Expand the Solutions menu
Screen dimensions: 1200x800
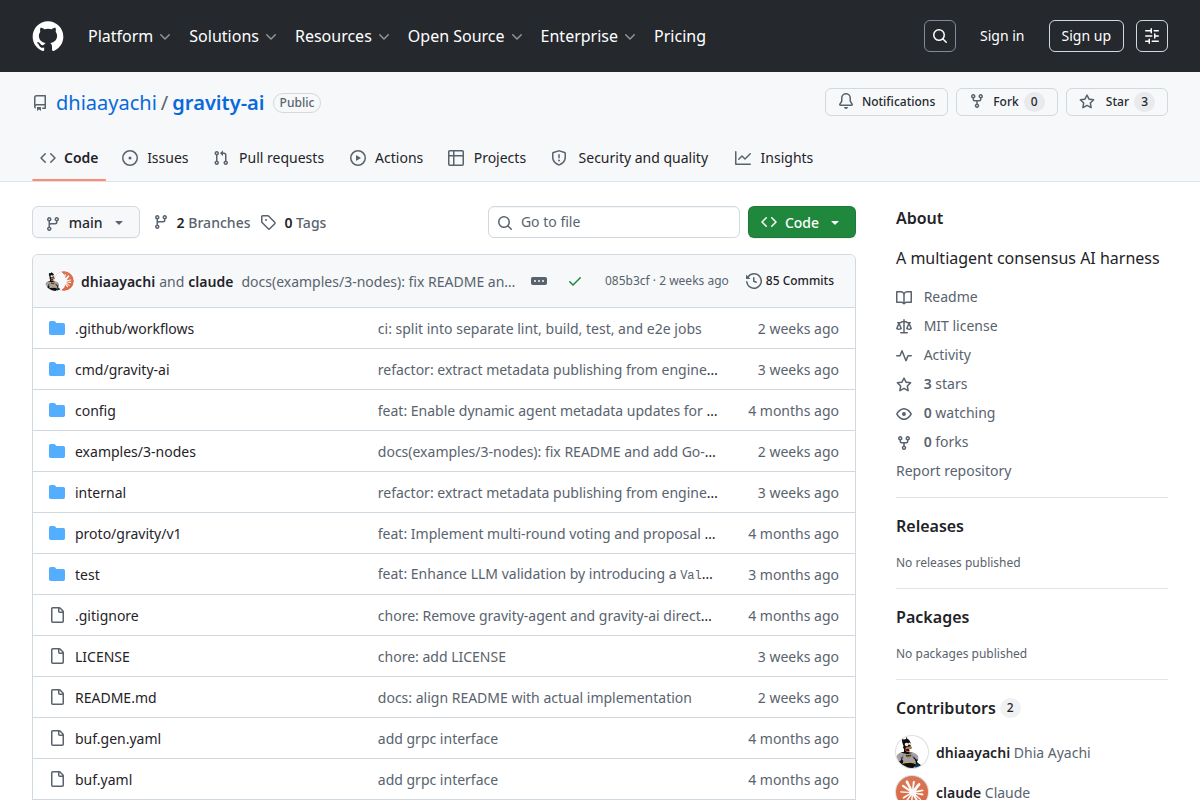[233, 36]
